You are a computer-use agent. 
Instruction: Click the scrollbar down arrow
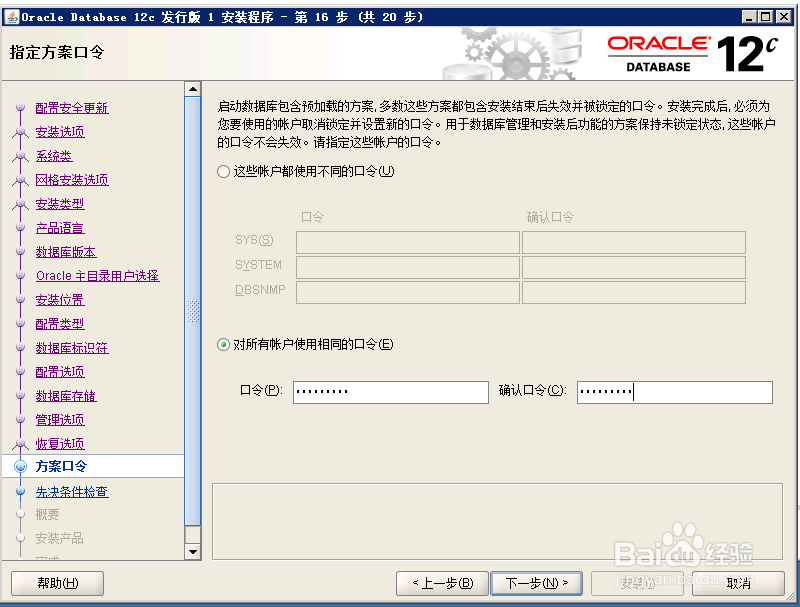point(193,551)
